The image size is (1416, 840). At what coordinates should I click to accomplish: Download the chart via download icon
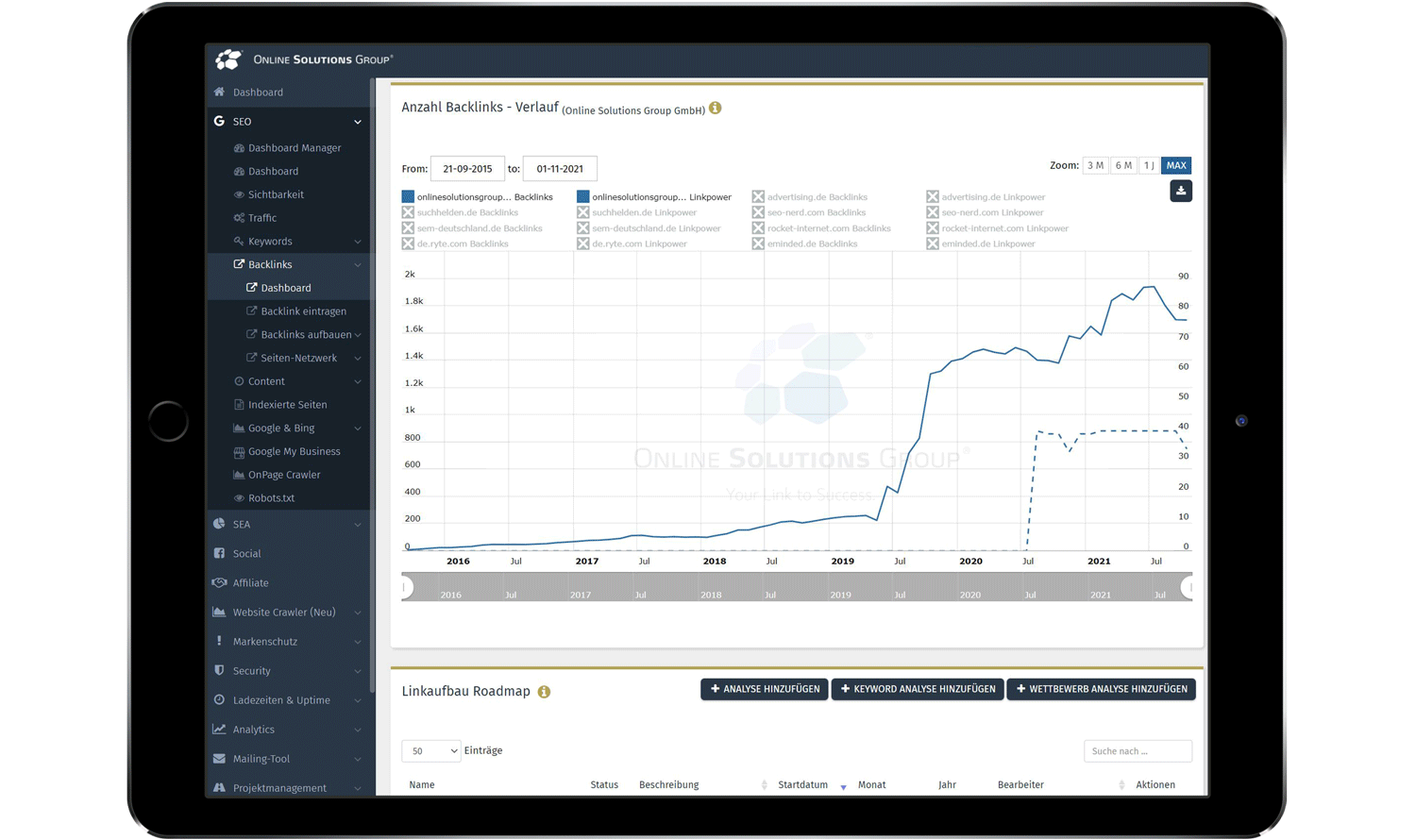(x=1181, y=191)
